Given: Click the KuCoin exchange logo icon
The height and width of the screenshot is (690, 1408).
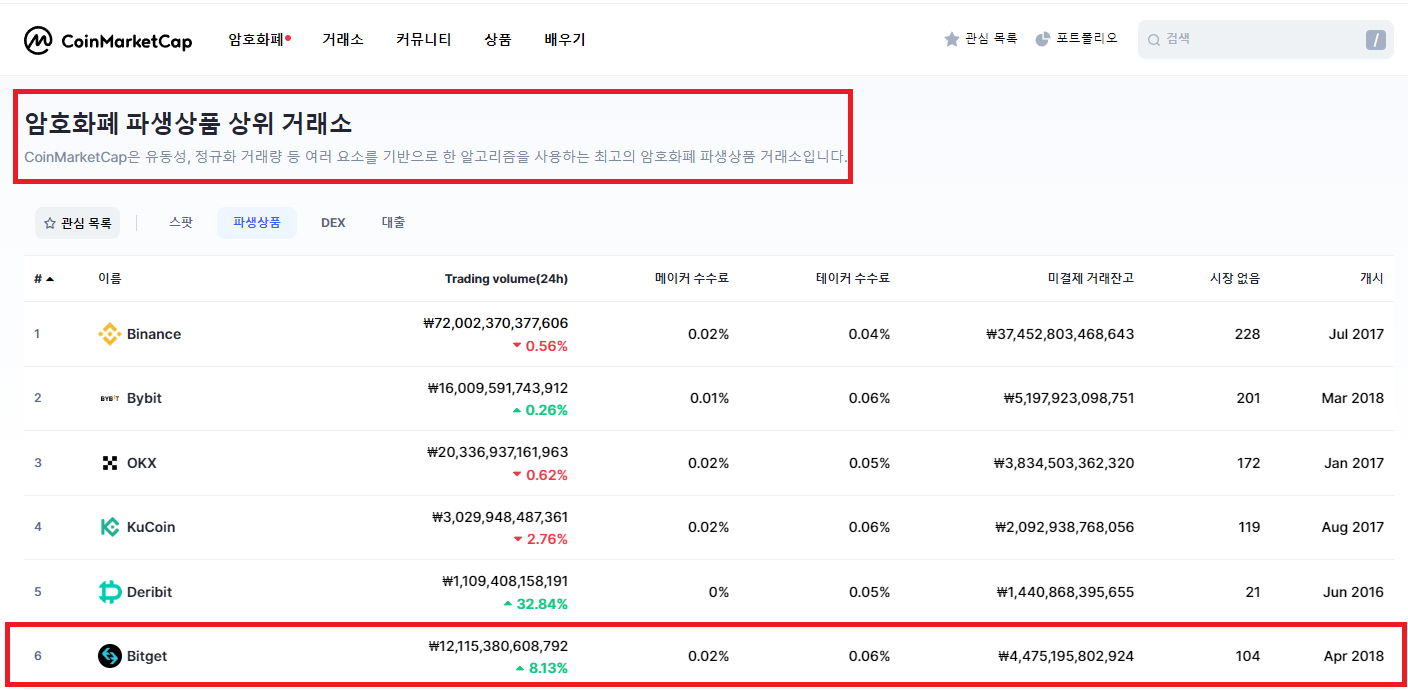Looking at the screenshot, I should tap(108, 527).
